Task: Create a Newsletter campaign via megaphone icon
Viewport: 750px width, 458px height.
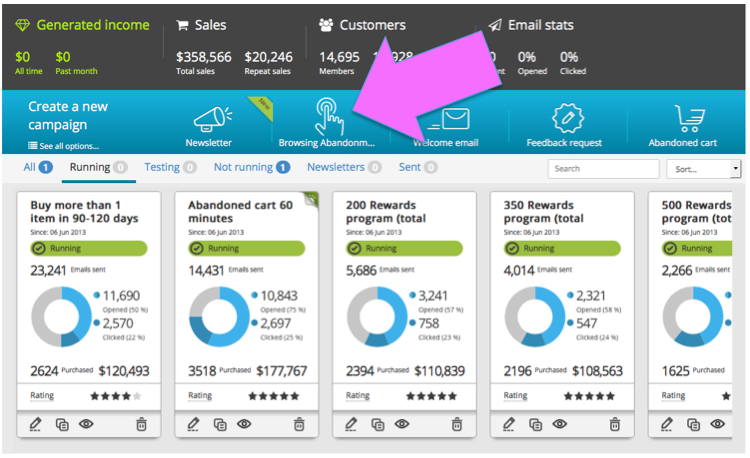Action: pos(212,119)
